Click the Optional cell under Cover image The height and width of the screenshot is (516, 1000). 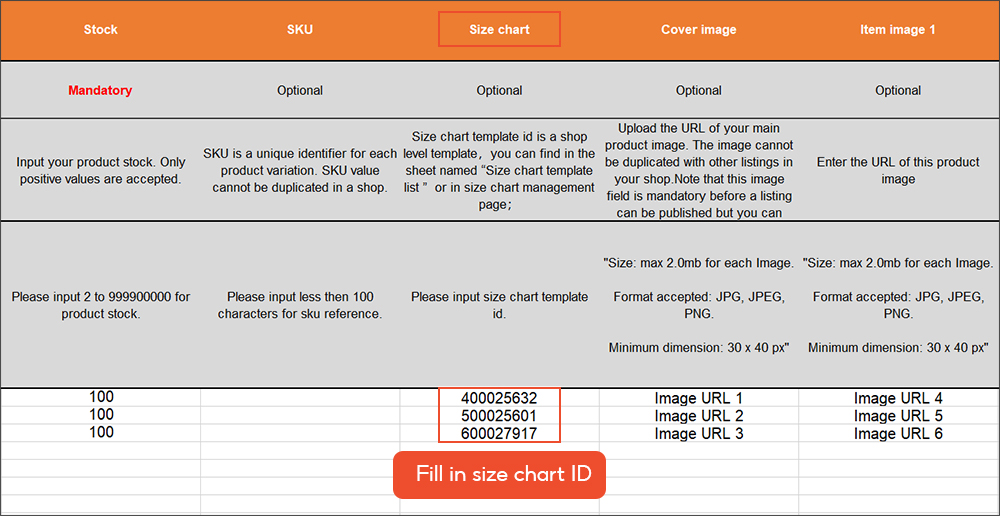[x=698, y=91]
